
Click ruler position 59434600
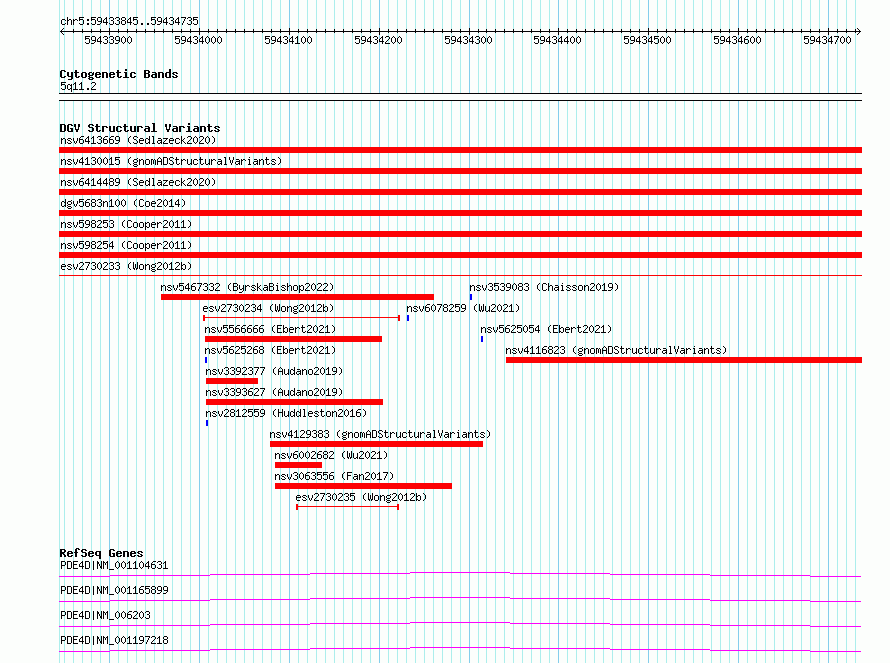tap(737, 40)
